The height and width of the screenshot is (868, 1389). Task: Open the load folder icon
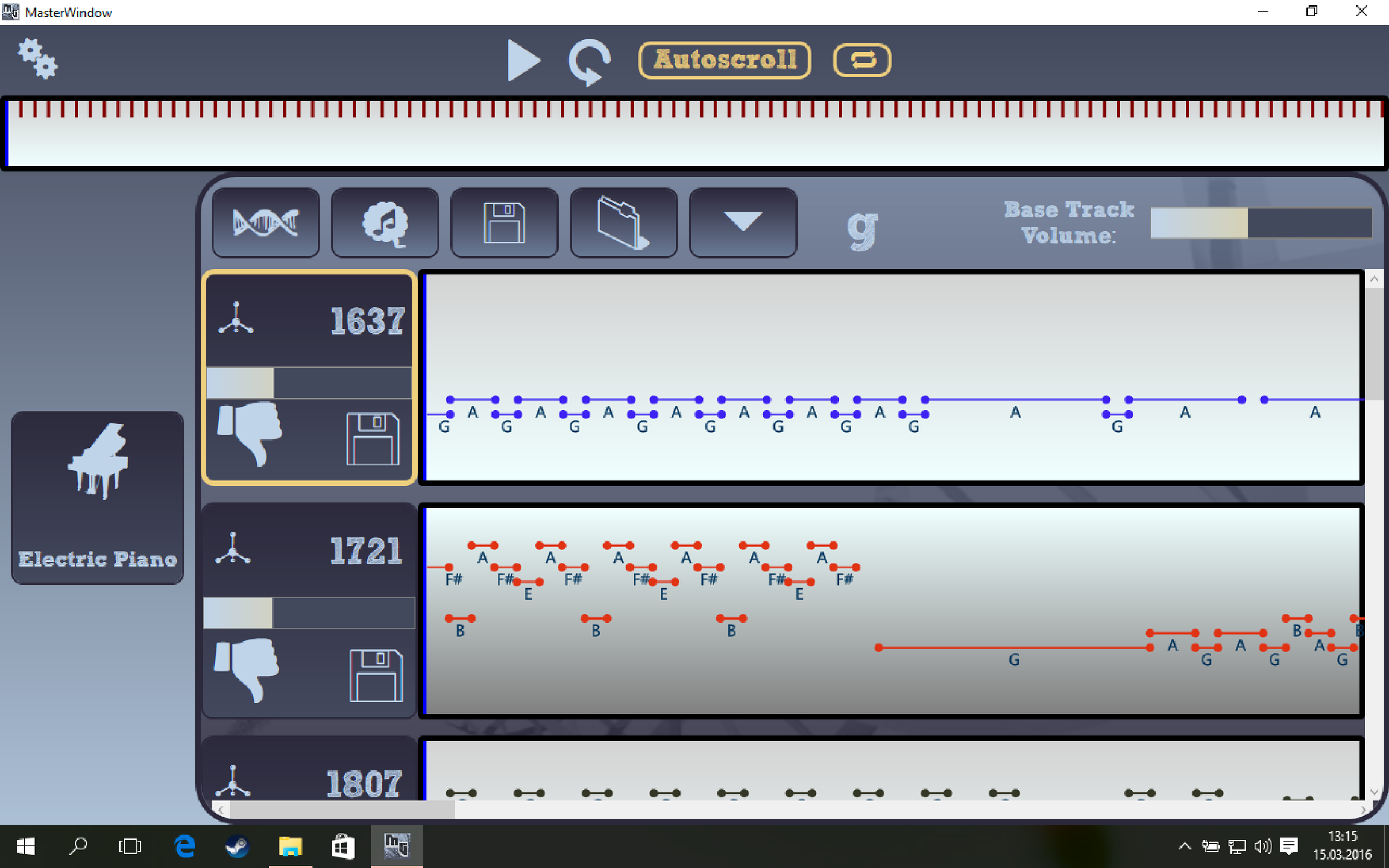(x=623, y=223)
